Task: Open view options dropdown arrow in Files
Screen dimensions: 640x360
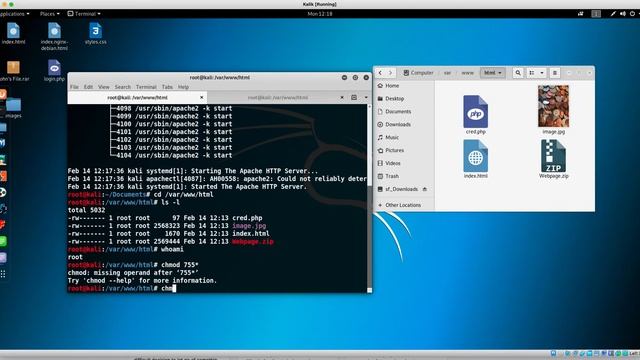Action: point(542,73)
